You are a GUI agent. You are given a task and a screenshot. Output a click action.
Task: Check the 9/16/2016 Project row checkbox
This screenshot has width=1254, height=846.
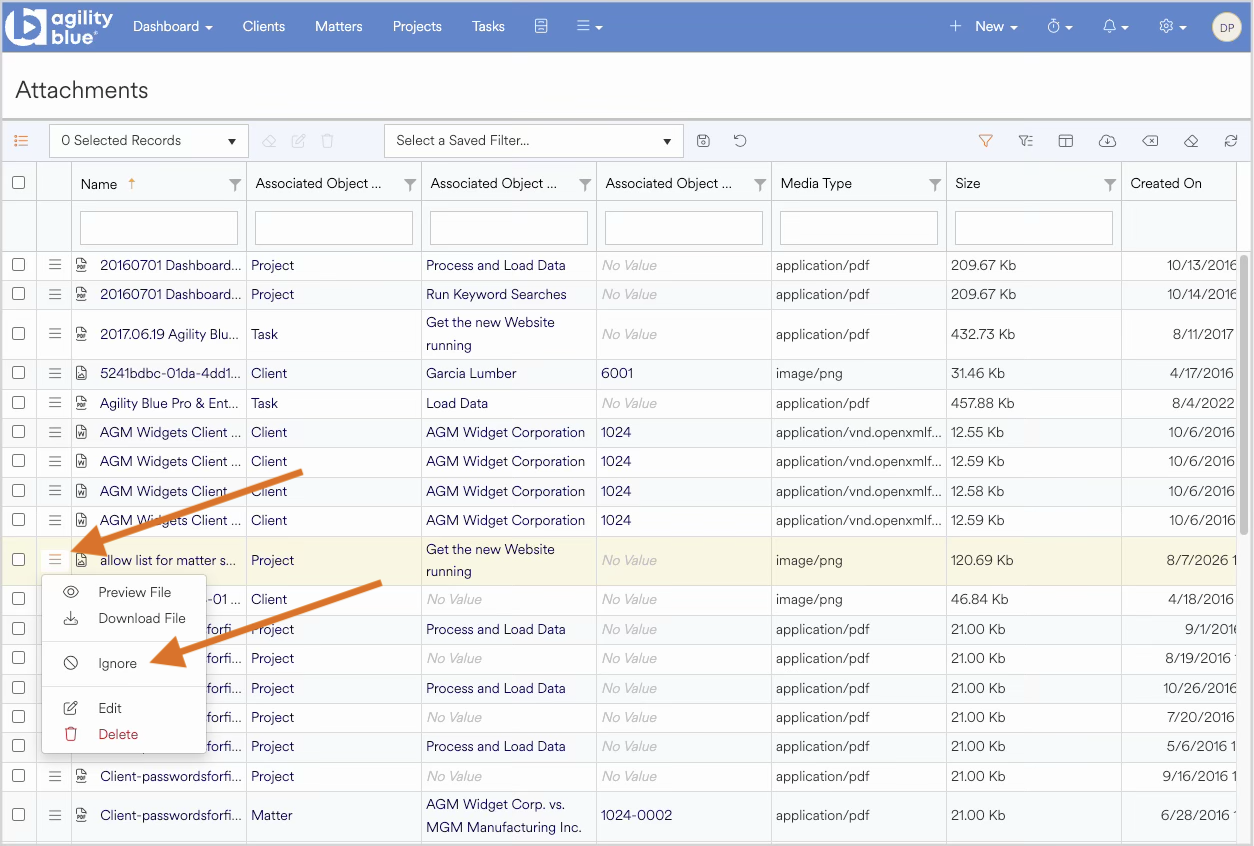point(19,776)
